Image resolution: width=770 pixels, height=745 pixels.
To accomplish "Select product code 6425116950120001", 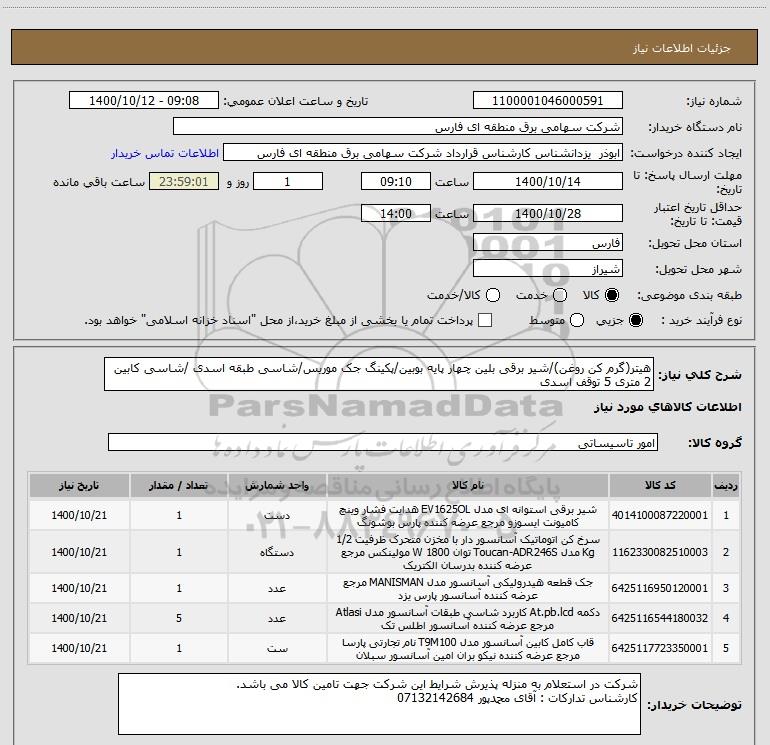I will 660,588.
